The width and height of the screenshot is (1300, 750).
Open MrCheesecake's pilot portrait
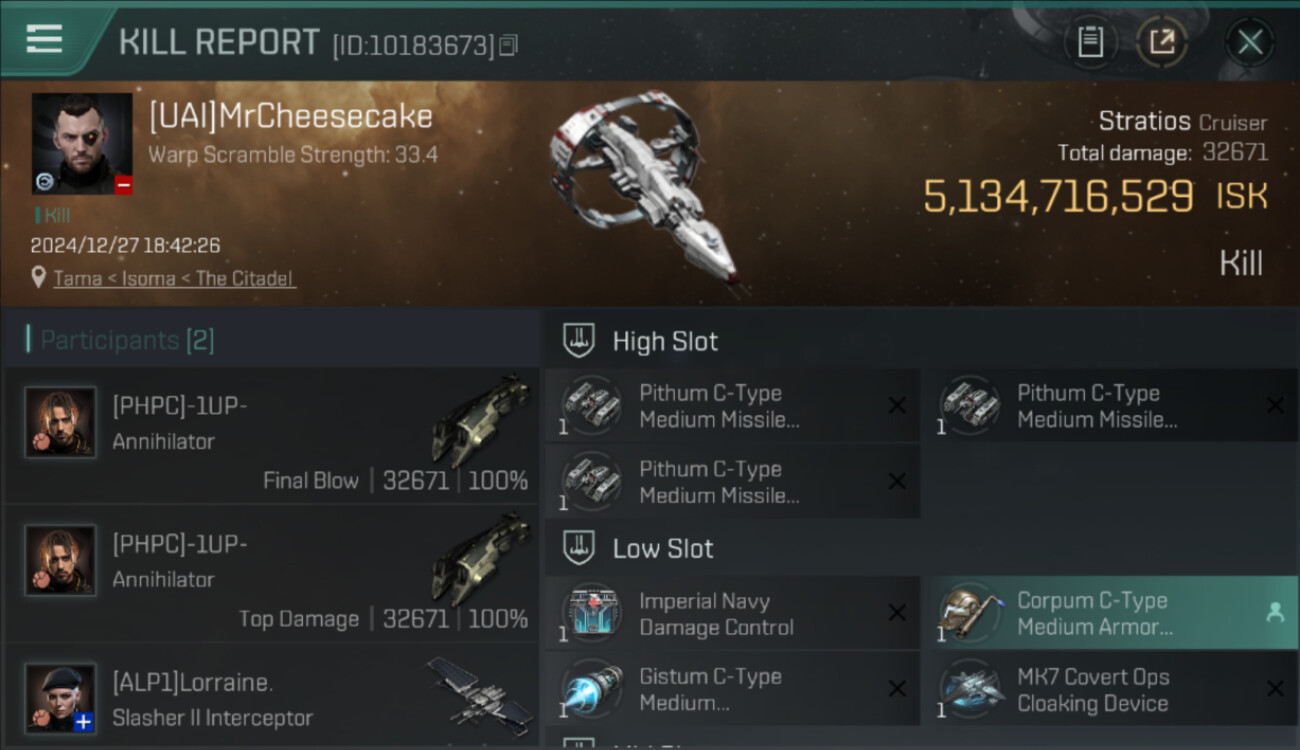pos(82,144)
